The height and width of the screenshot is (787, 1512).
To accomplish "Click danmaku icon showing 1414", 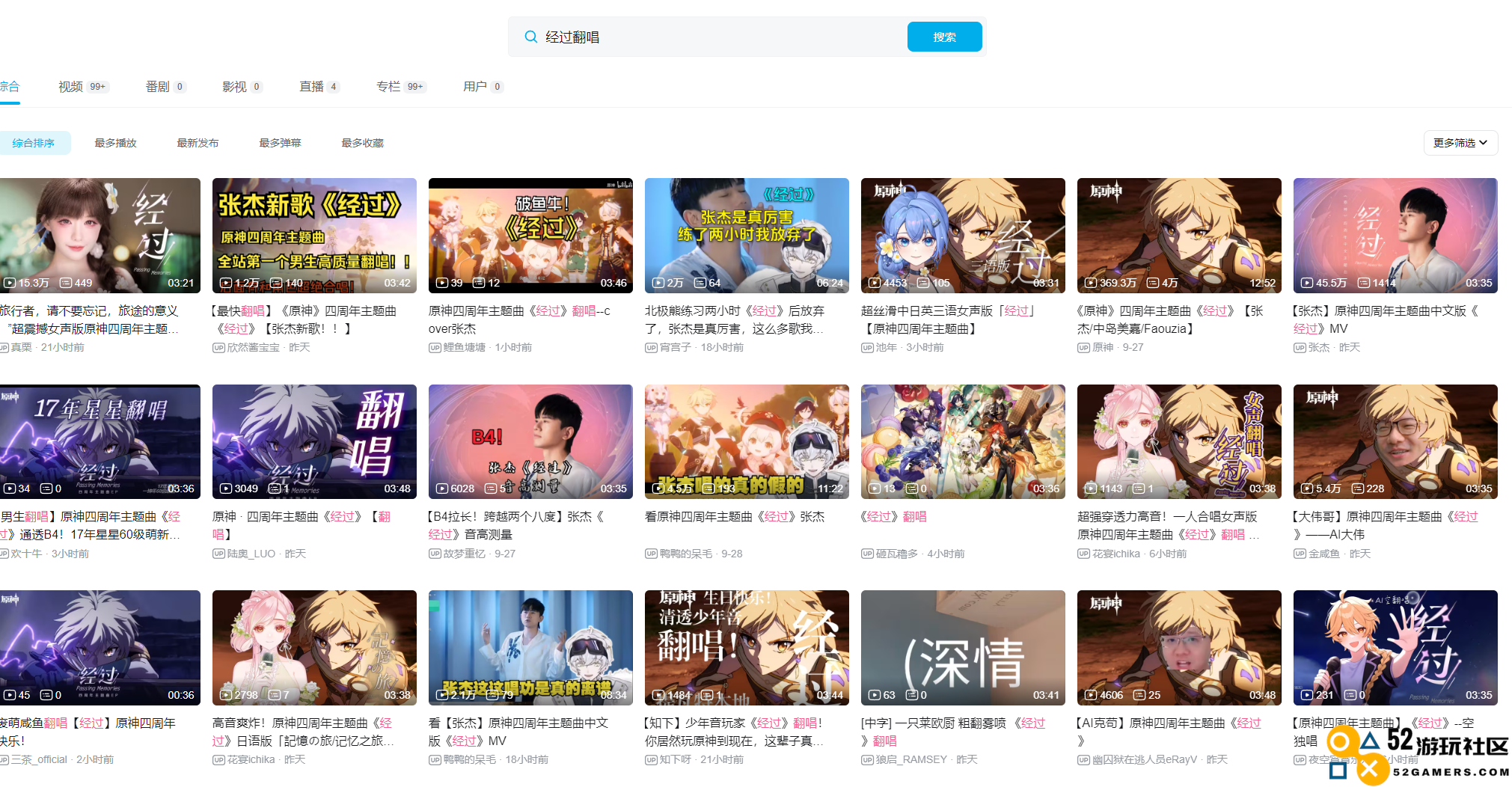I will pos(1364,283).
